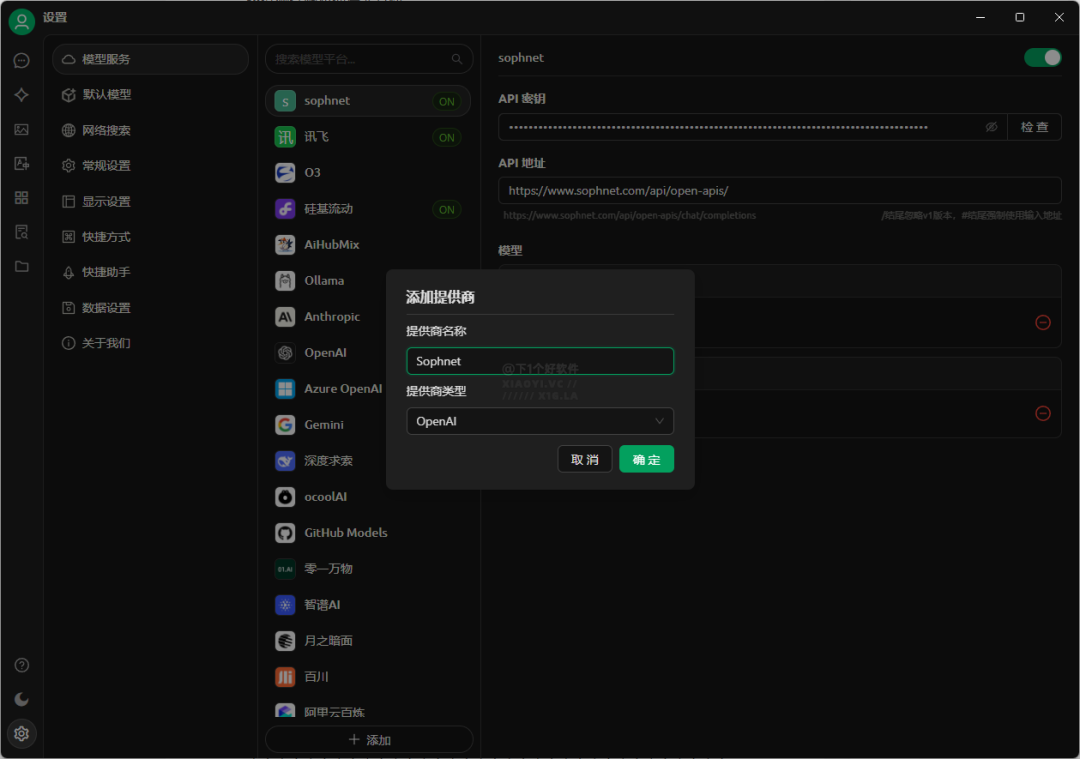The height and width of the screenshot is (759, 1080).
Task: Select sophnet in provider list
Action: [368, 101]
